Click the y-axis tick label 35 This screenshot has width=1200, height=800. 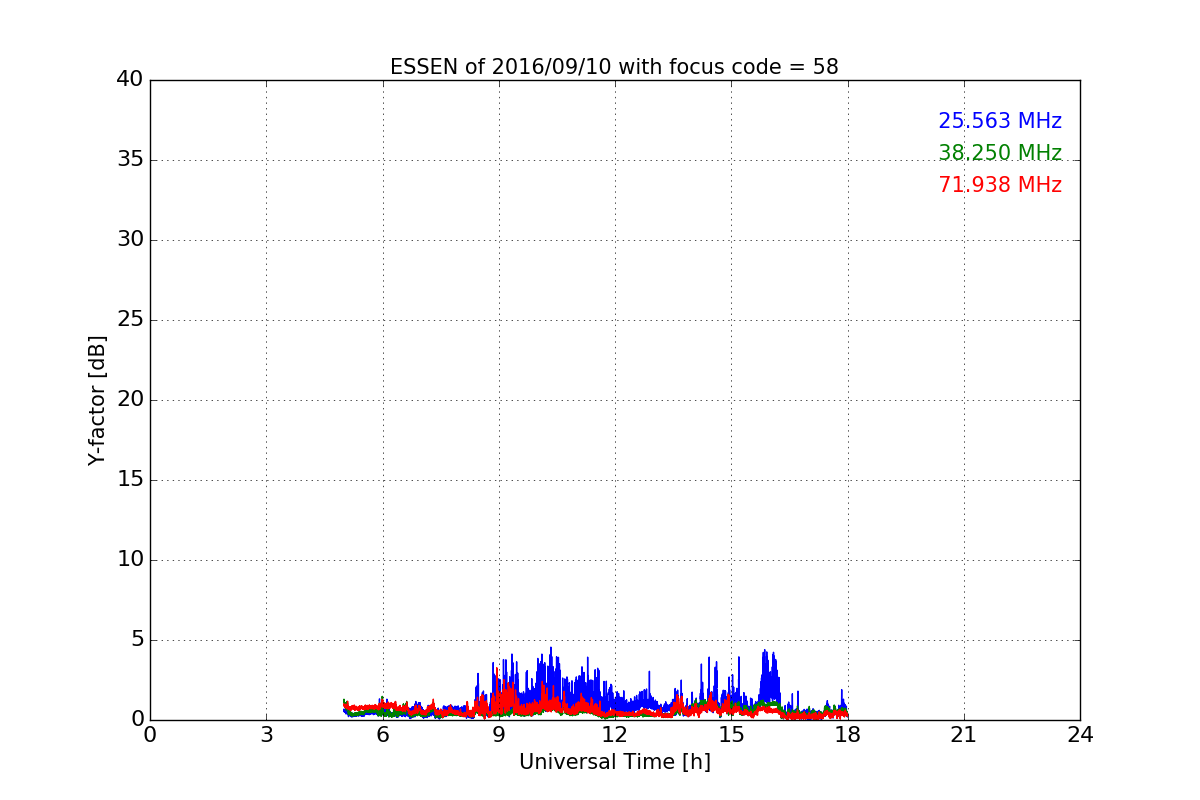[130, 160]
